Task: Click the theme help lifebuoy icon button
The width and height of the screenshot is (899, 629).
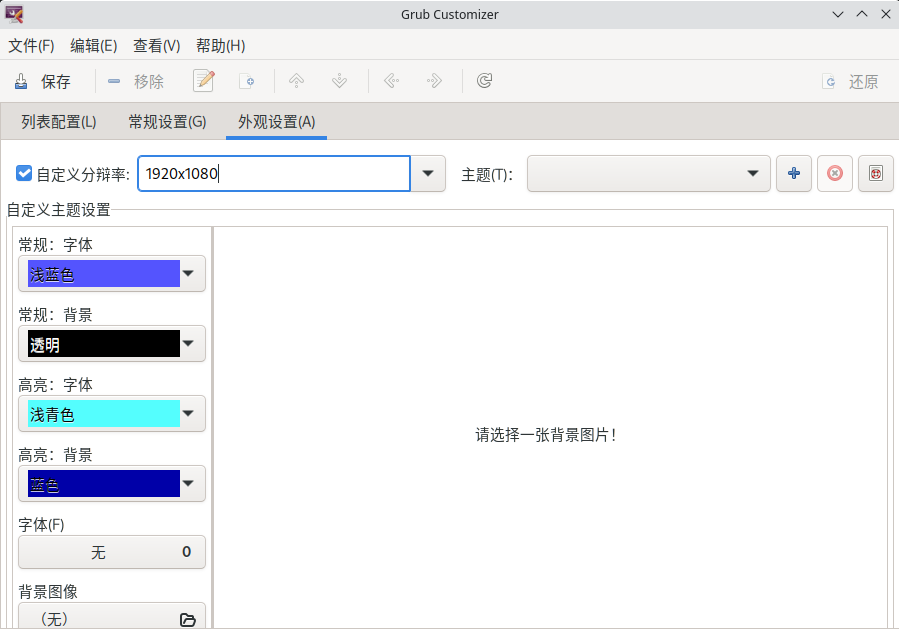Action: point(875,173)
